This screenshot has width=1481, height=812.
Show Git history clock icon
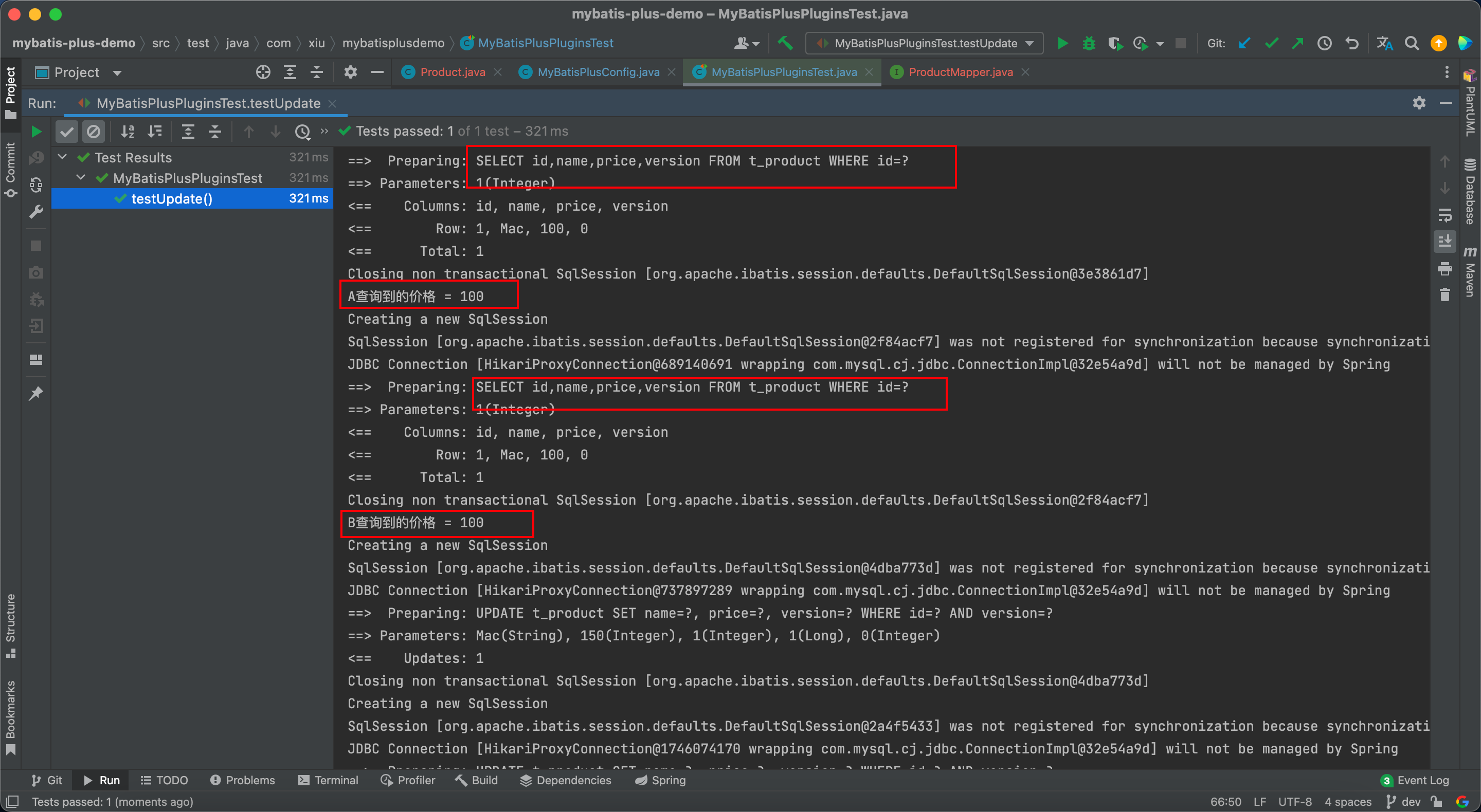tap(1325, 43)
